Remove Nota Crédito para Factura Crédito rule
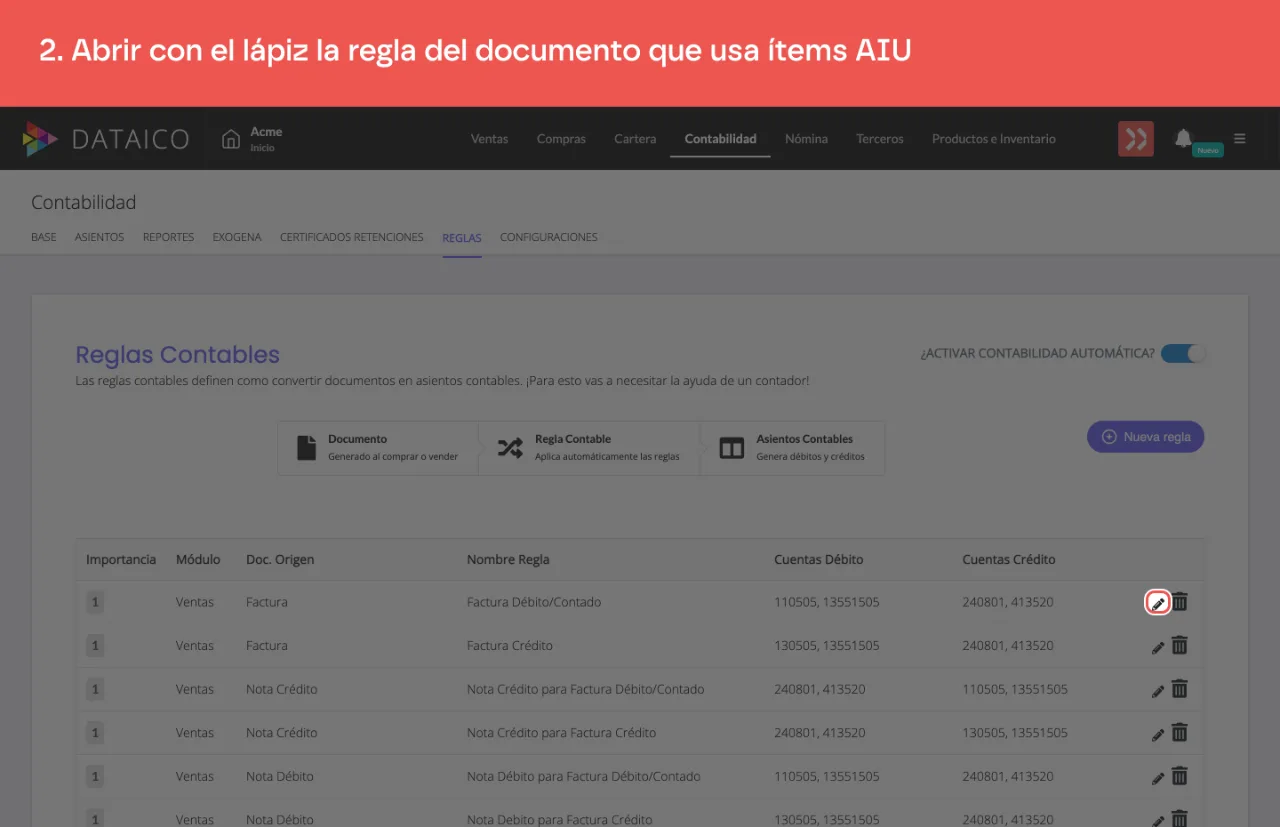1280x827 pixels. click(x=1180, y=732)
